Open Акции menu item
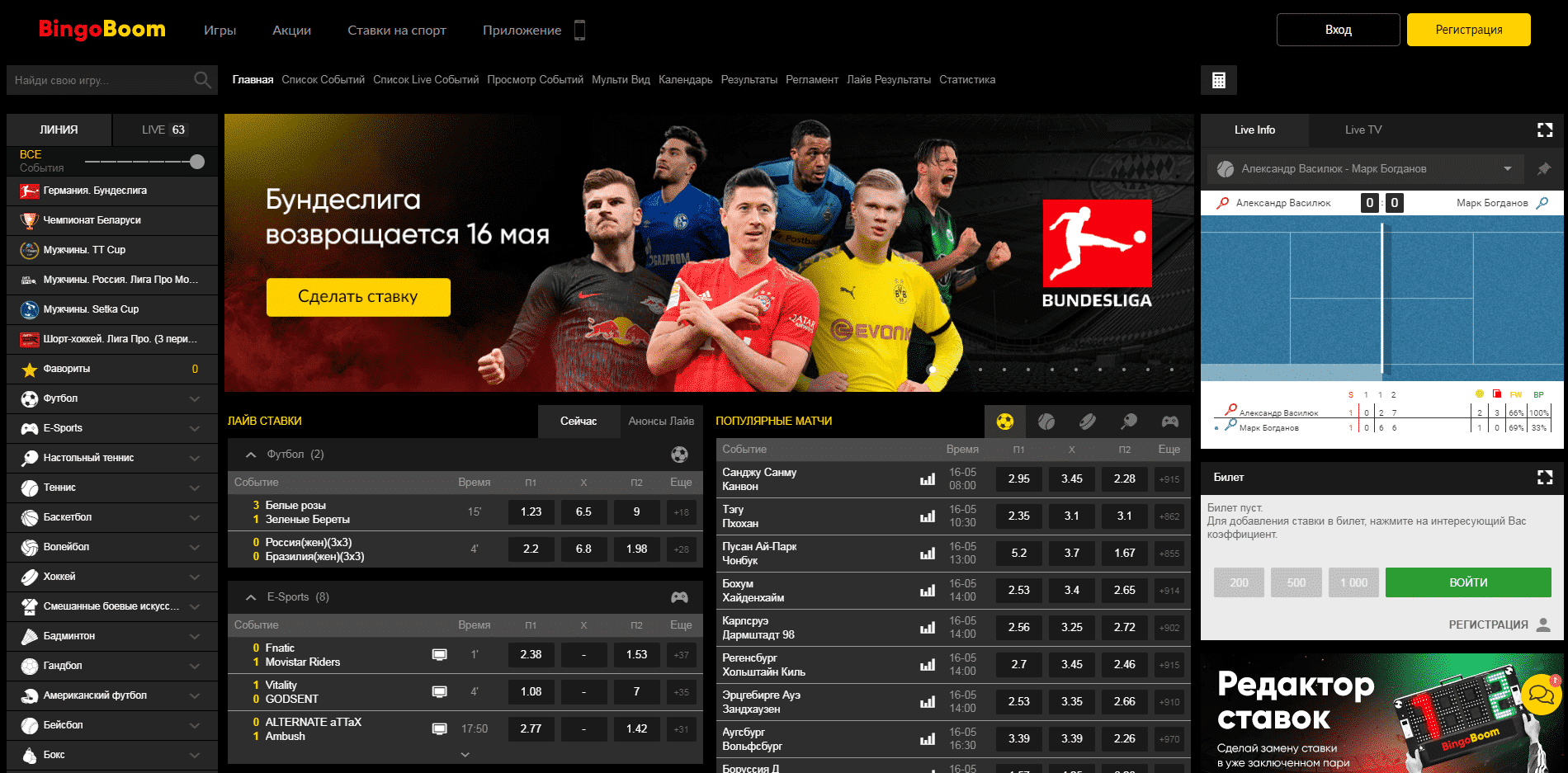 (292, 31)
